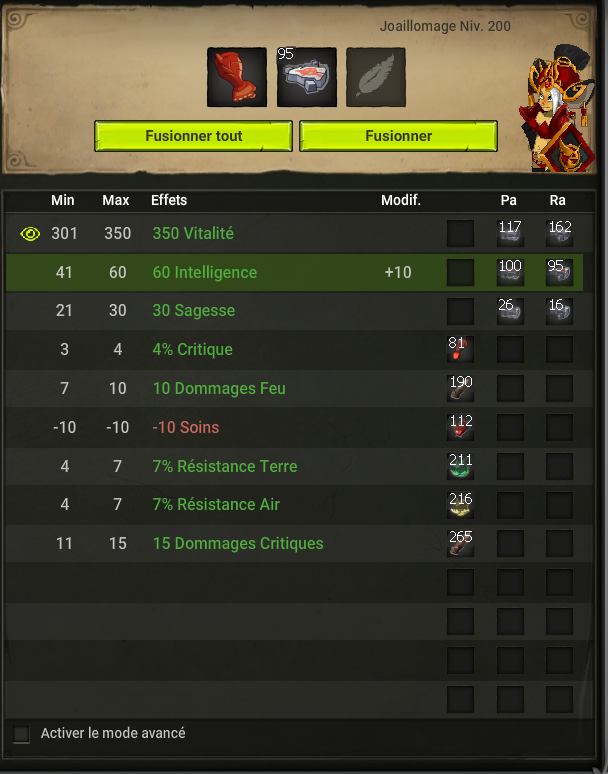
Task: Use the Résistance Terre rune numbered 211
Action: coord(460,466)
